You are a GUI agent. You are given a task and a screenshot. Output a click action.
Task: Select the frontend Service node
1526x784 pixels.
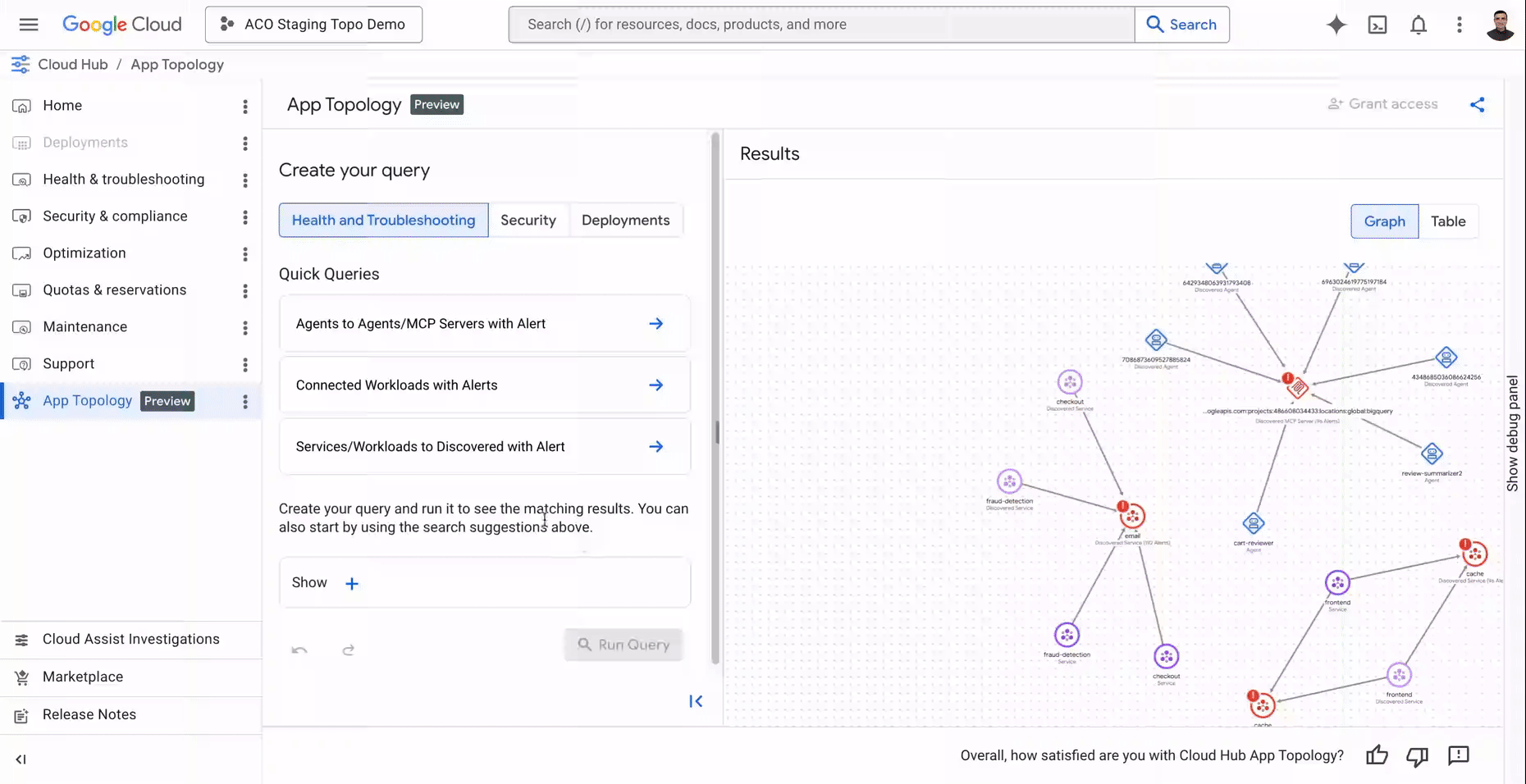(1337, 583)
